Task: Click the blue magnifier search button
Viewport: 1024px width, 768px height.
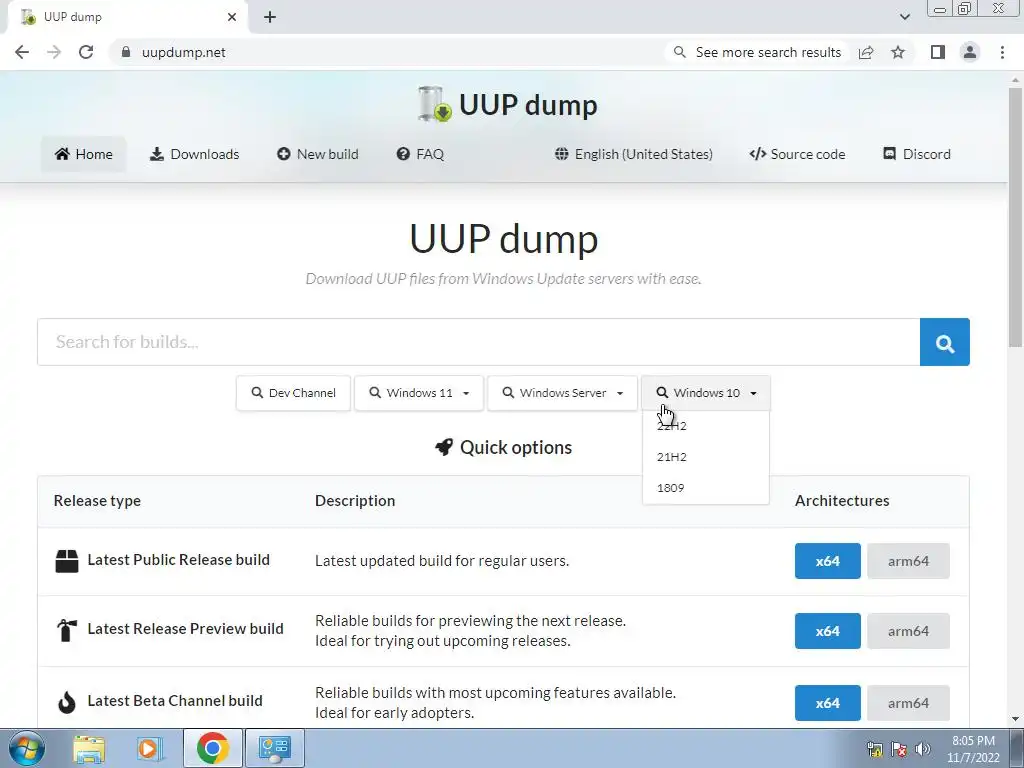Action: point(945,342)
